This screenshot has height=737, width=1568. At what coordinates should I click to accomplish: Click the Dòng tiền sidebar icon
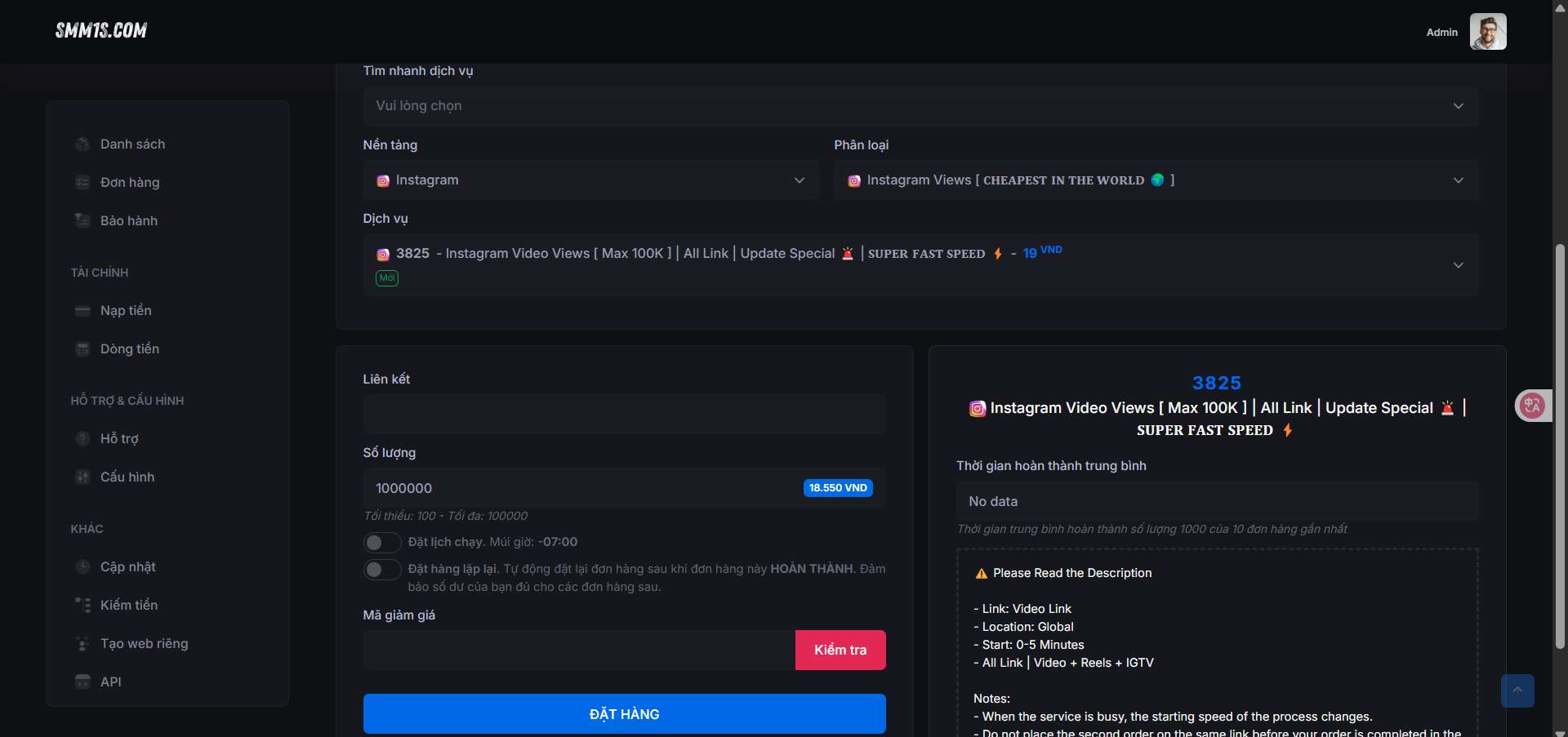point(82,349)
